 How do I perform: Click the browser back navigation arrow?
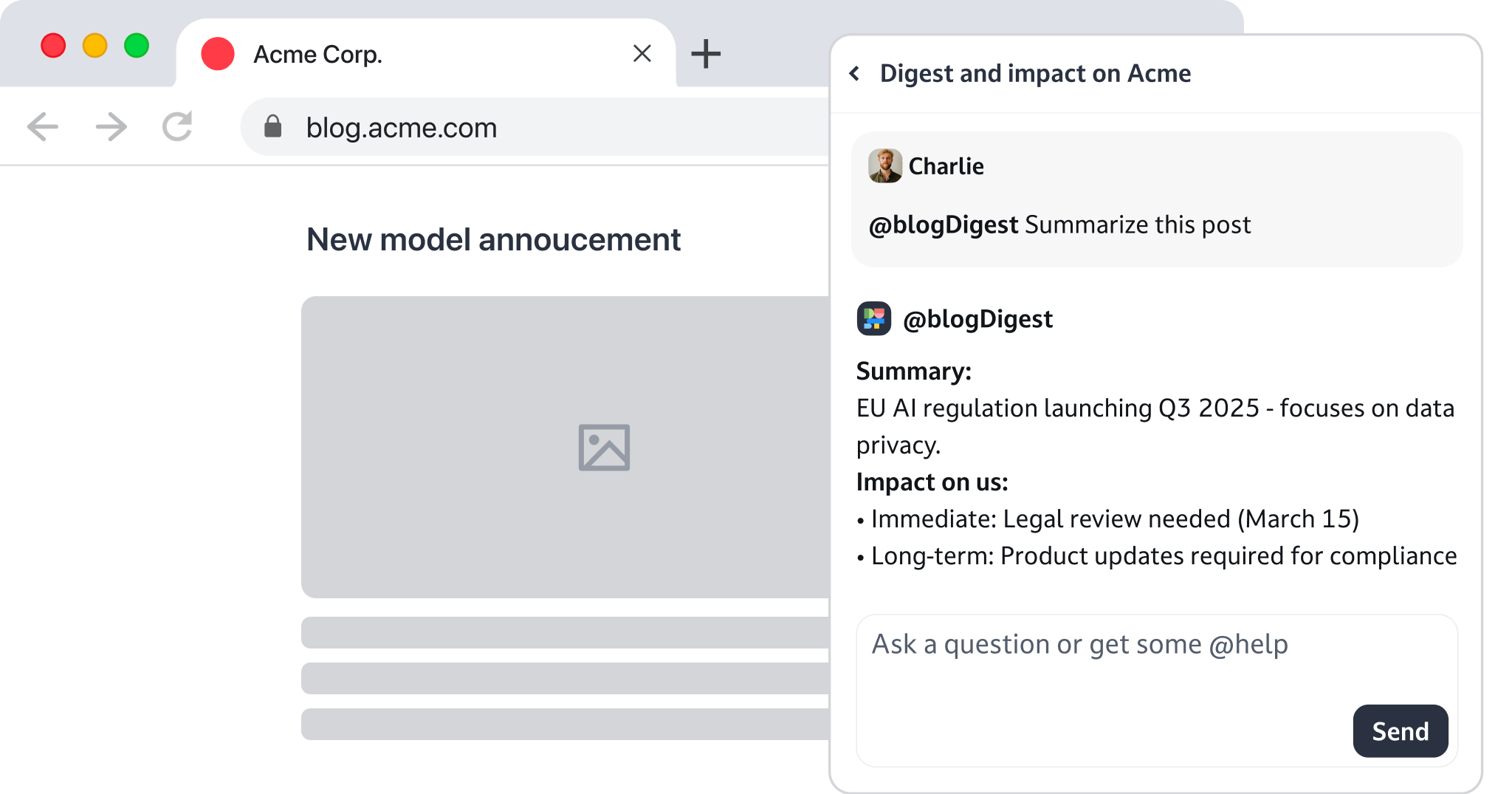[44, 126]
